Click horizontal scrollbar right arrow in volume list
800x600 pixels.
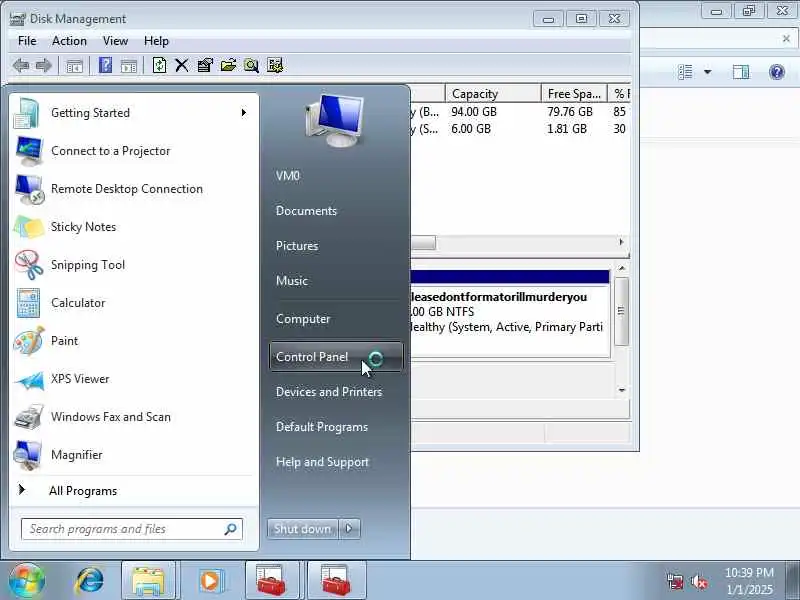click(x=621, y=242)
